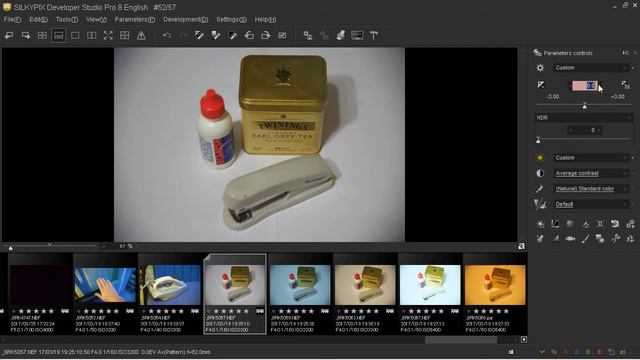
Task: Toggle the reservation mark checkbox icon
Action: point(282,36)
